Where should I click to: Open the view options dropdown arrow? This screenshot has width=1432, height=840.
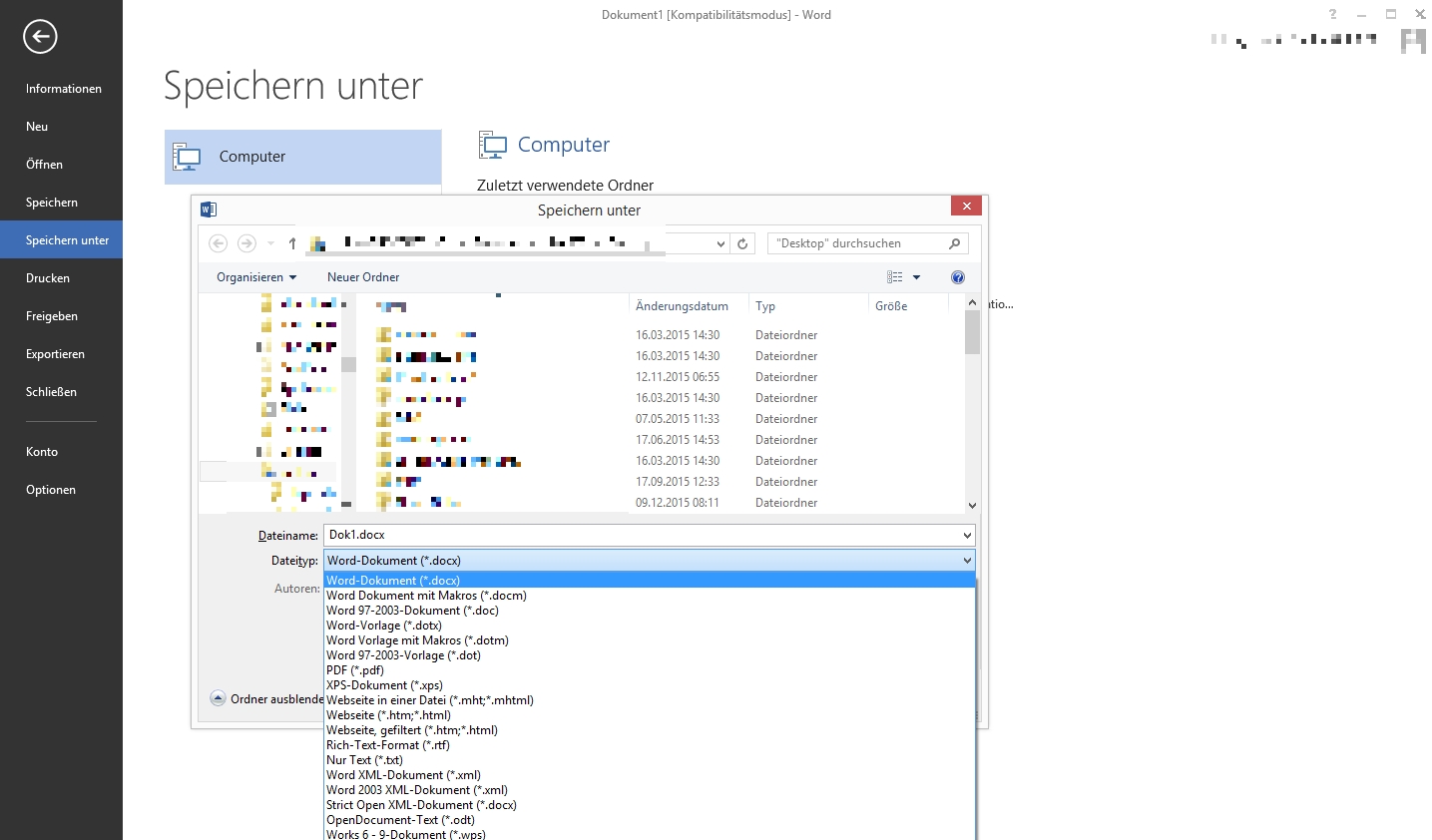pos(916,277)
